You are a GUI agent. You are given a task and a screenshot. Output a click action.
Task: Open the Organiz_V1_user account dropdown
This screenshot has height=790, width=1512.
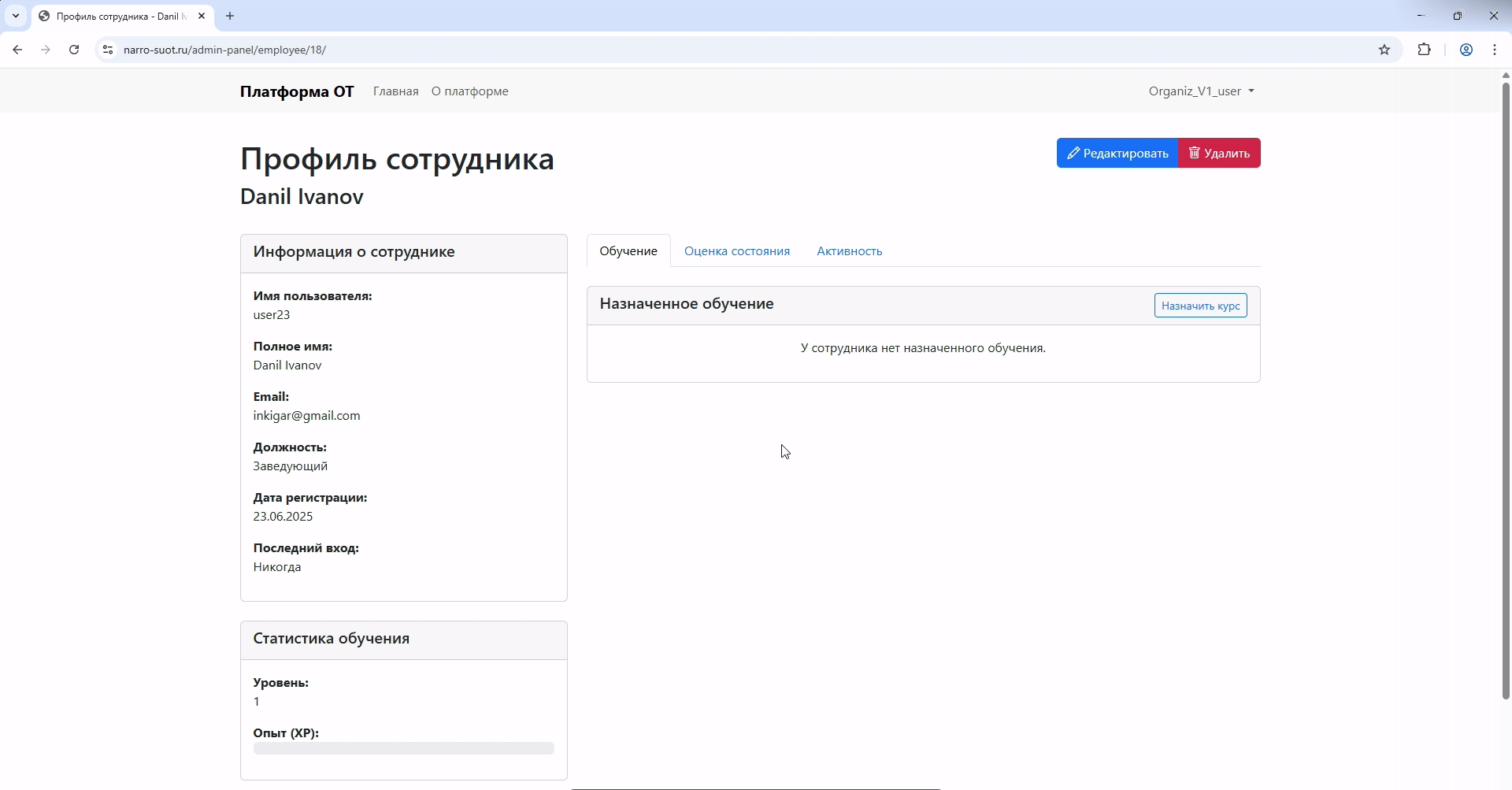point(1200,91)
